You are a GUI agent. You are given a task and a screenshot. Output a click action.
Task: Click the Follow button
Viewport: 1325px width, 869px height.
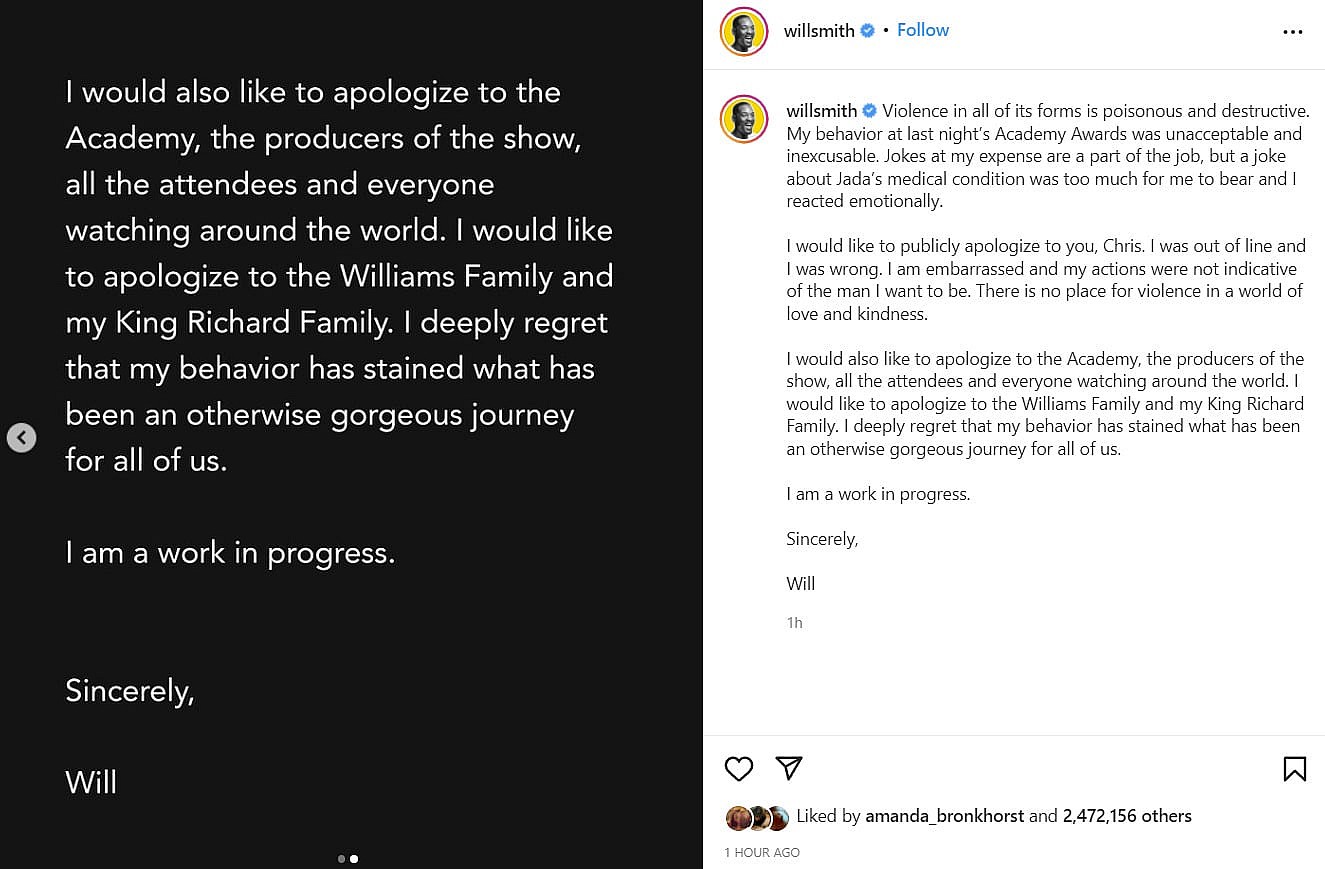click(x=922, y=30)
